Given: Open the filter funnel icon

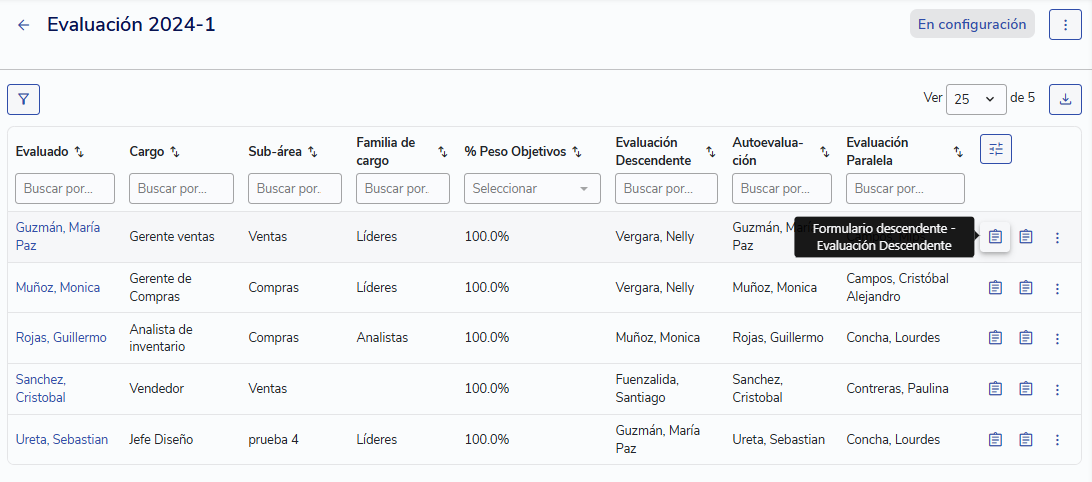Looking at the screenshot, I should 23,99.
